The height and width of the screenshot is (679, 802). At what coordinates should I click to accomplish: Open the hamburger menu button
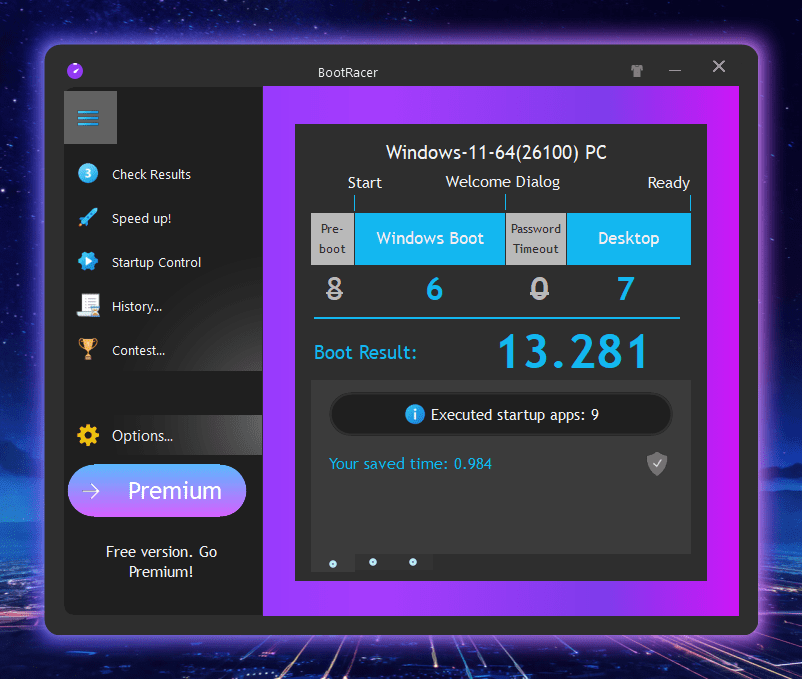[x=89, y=118]
